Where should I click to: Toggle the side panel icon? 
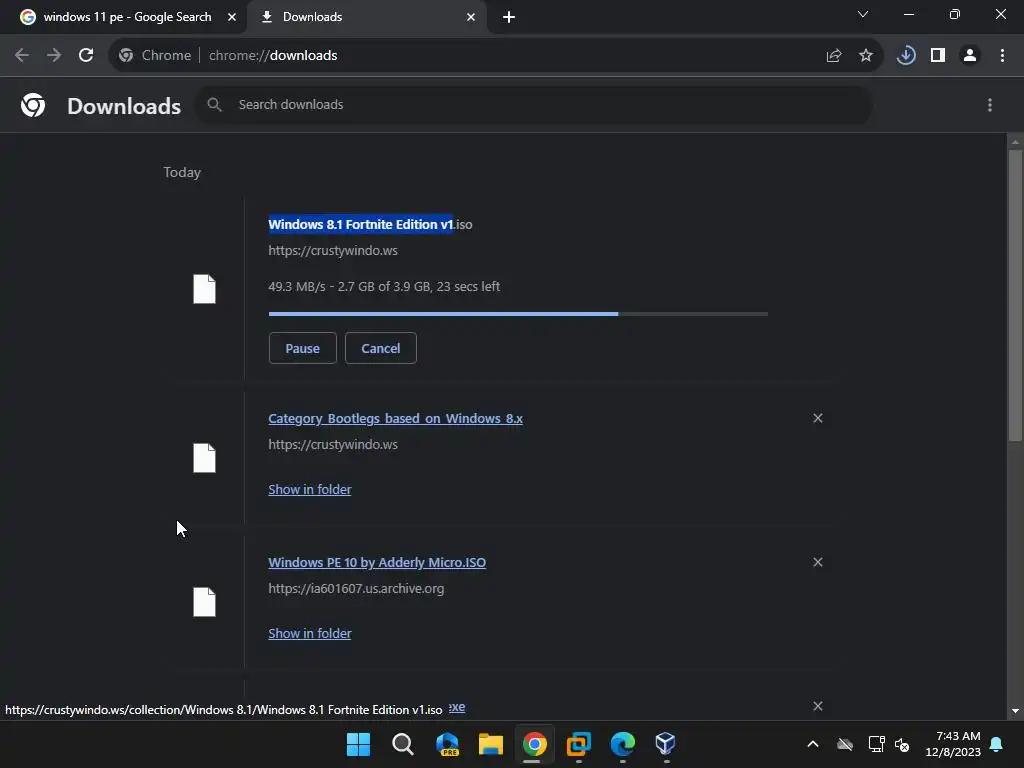938,56
